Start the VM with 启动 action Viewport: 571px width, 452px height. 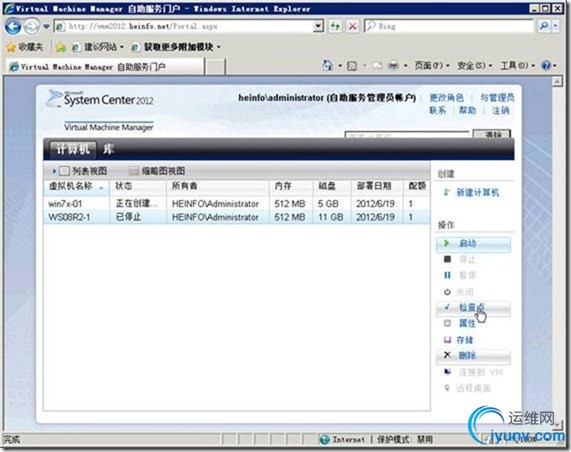pyautogui.click(x=473, y=244)
